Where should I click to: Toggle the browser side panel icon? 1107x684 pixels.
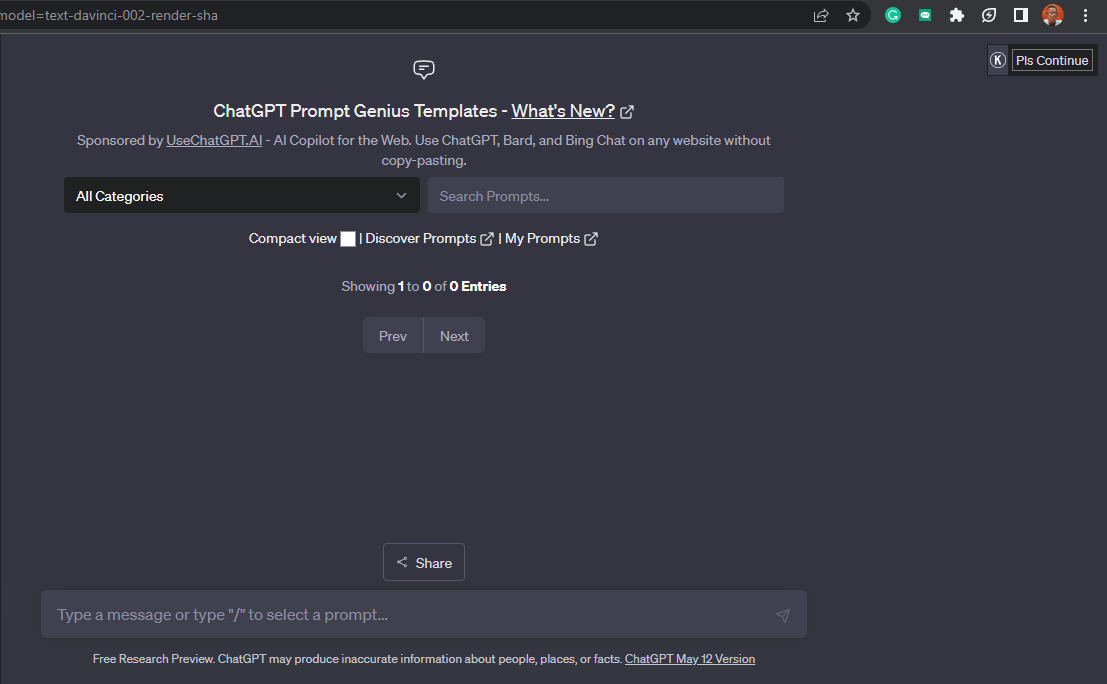click(x=1021, y=15)
